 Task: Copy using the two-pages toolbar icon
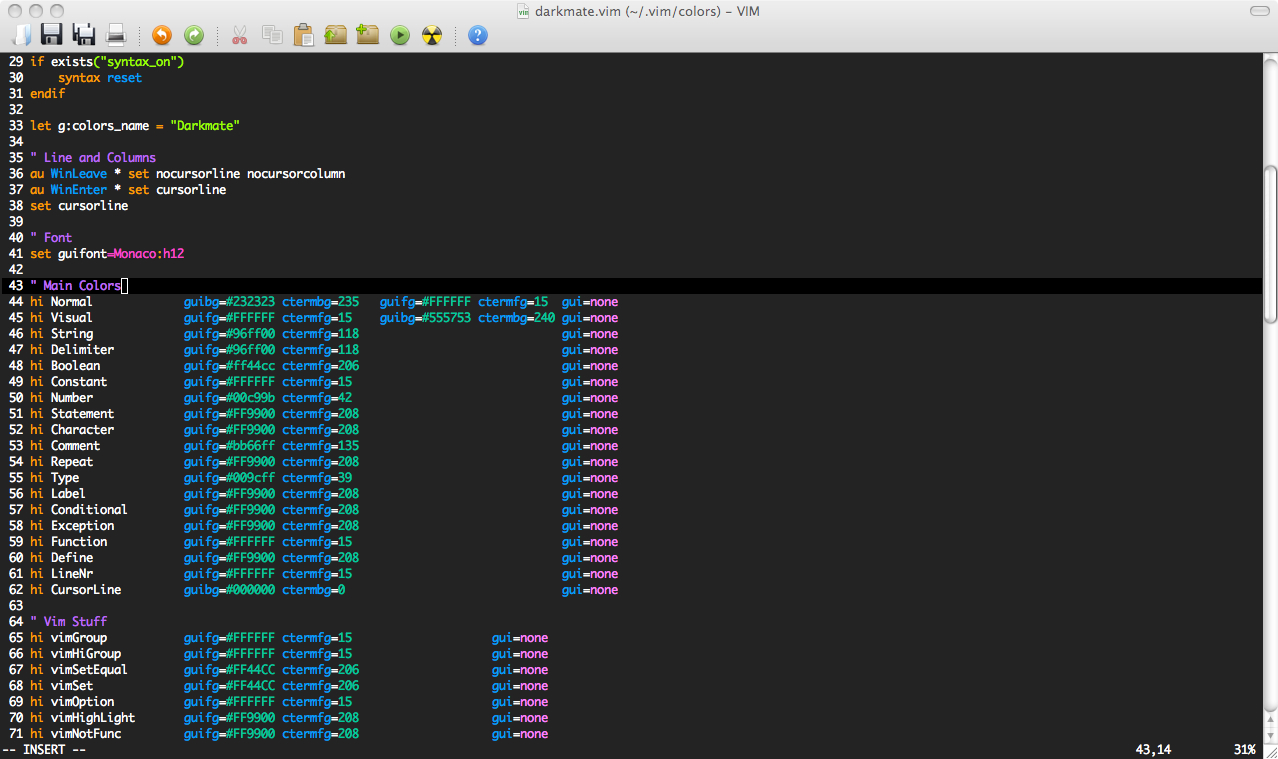271,36
